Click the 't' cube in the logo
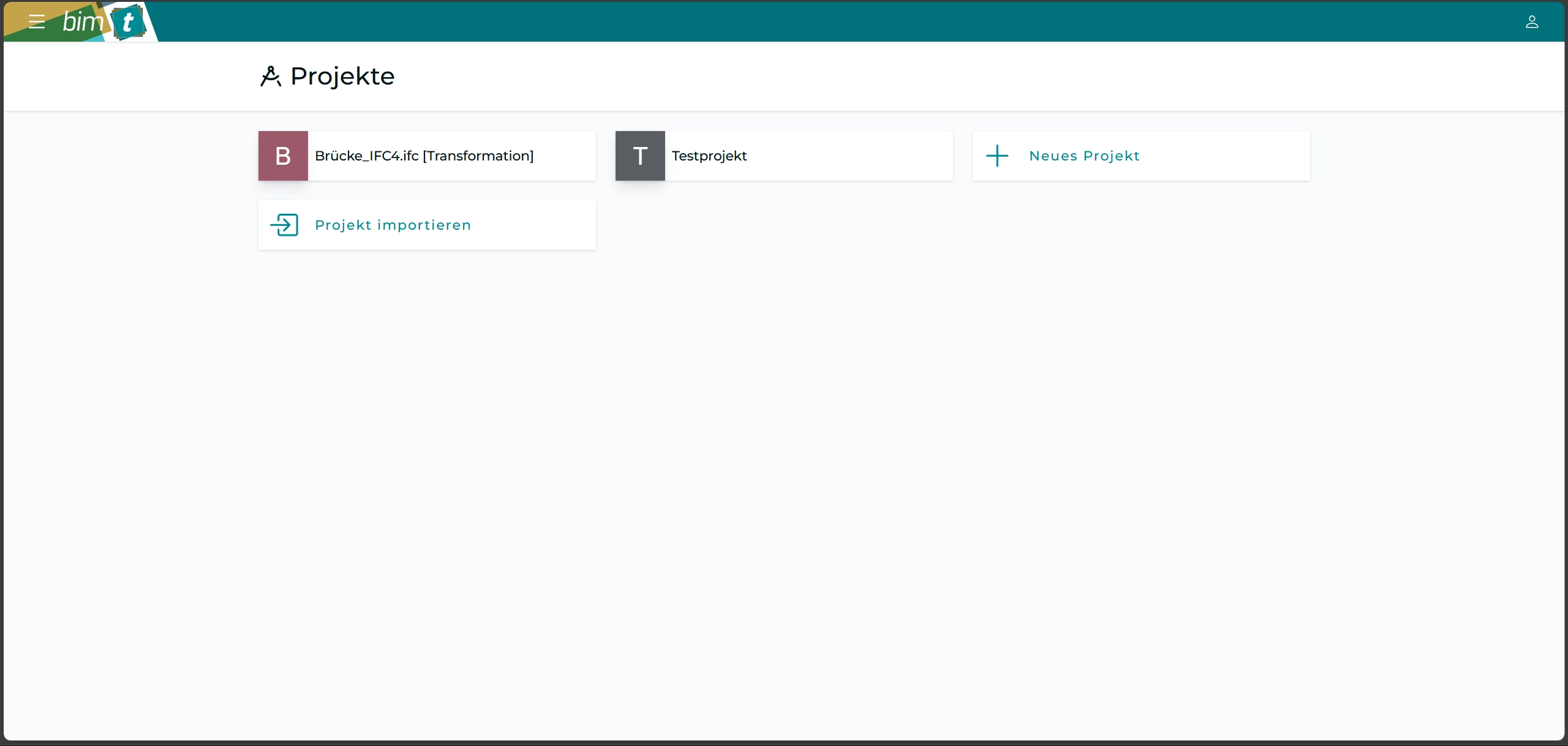The width and height of the screenshot is (1568, 746). pyautogui.click(x=128, y=23)
